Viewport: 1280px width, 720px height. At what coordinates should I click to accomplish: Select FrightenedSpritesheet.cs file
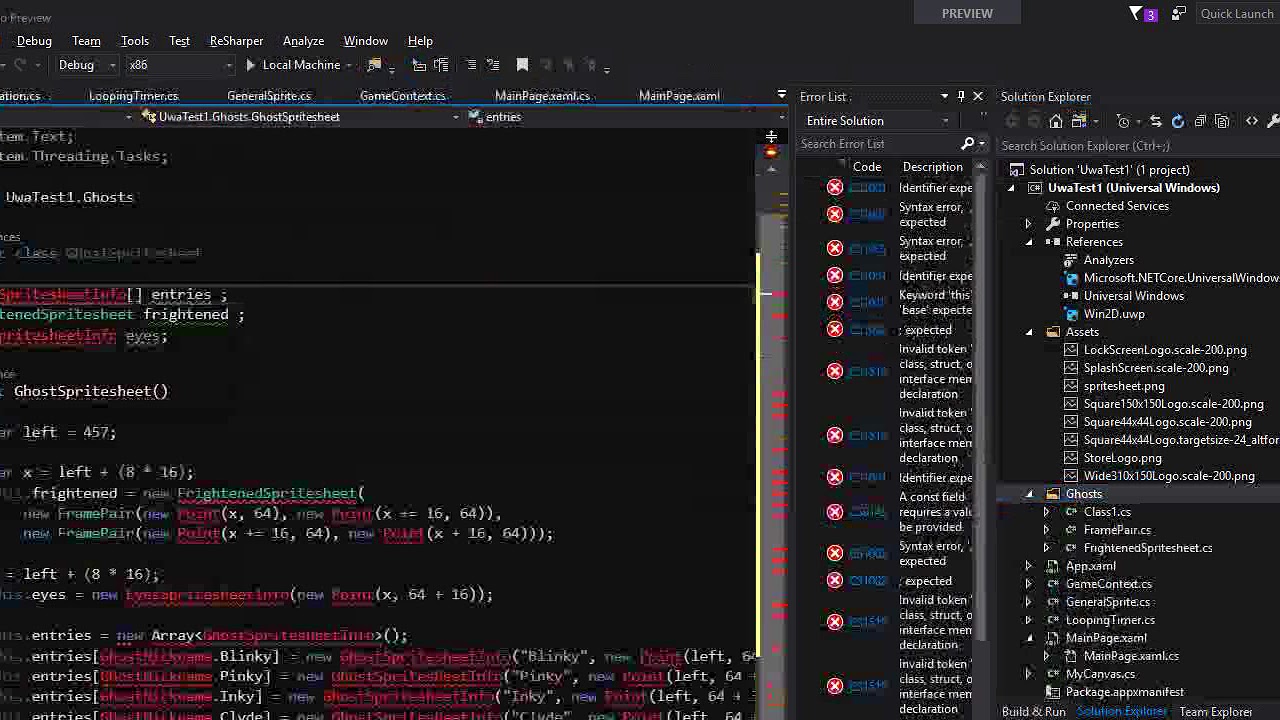coord(1148,548)
